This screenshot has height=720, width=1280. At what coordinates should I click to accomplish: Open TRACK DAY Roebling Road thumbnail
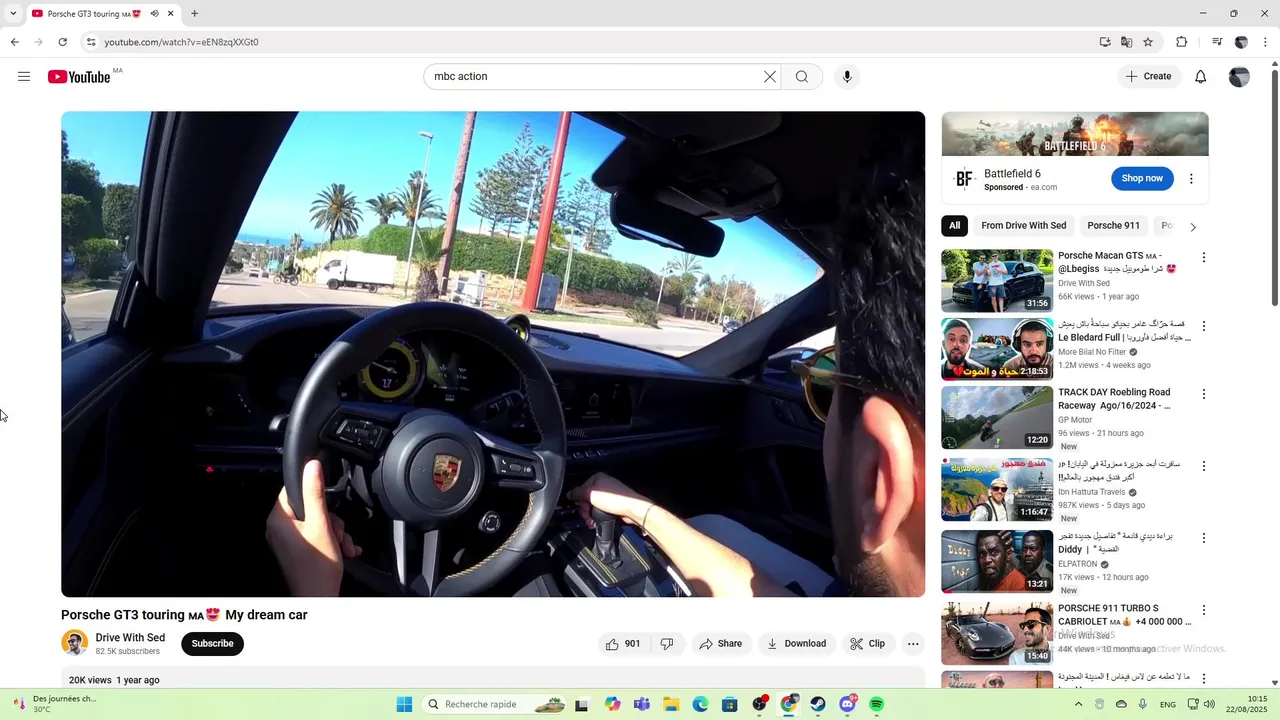pyautogui.click(x=997, y=418)
